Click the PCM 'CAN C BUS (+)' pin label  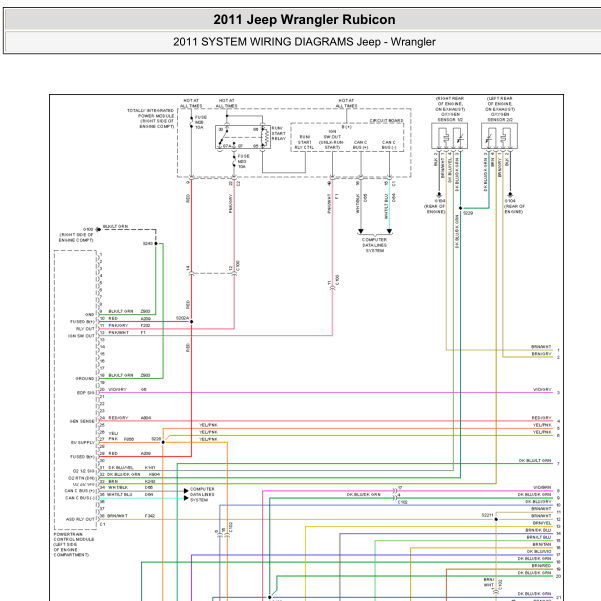[x=80, y=491]
